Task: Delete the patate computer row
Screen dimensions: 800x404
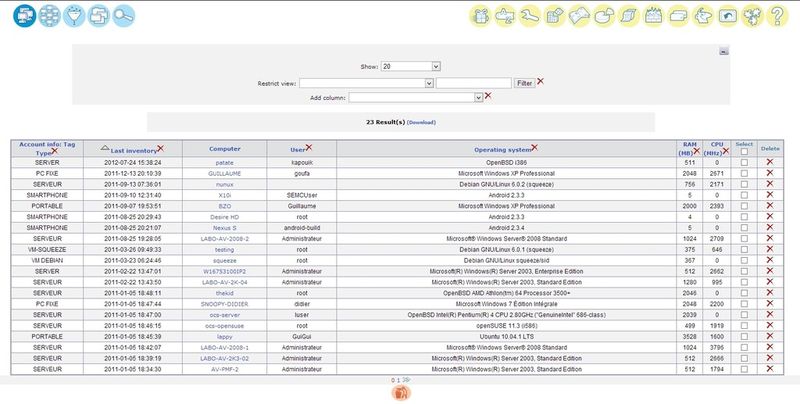Action: pos(770,162)
